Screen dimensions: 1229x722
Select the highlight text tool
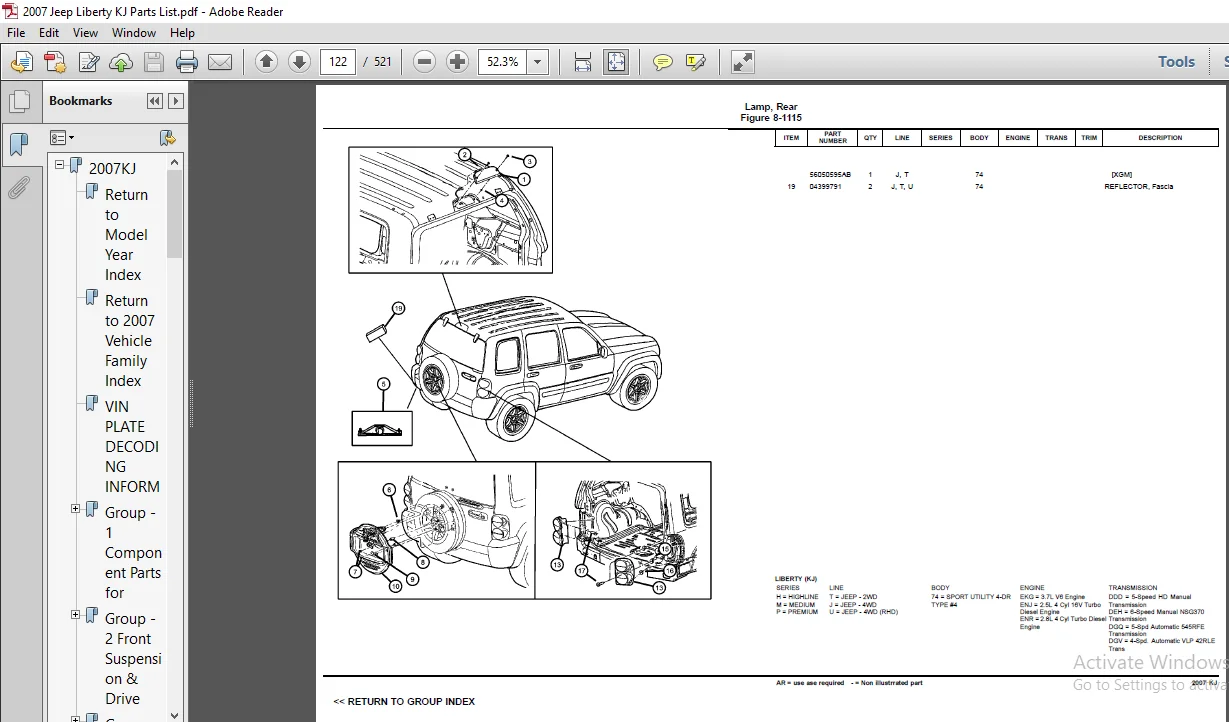click(696, 62)
